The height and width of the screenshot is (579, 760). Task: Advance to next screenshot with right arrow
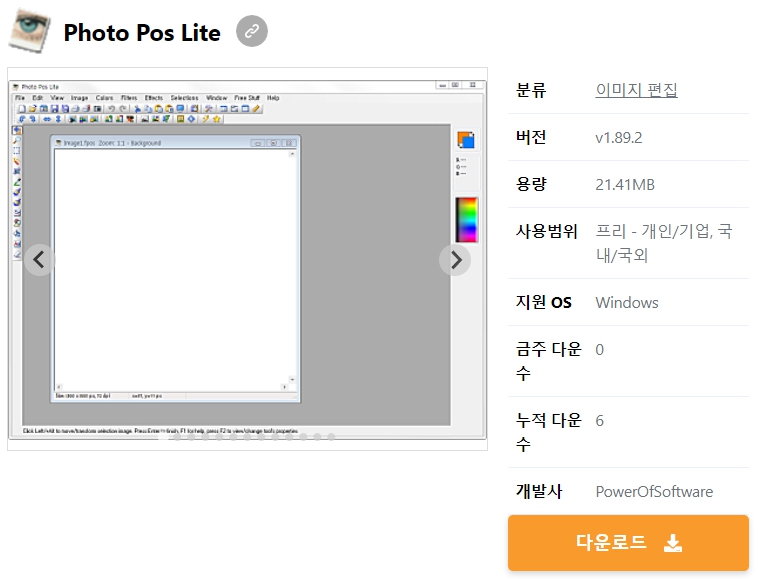click(455, 260)
